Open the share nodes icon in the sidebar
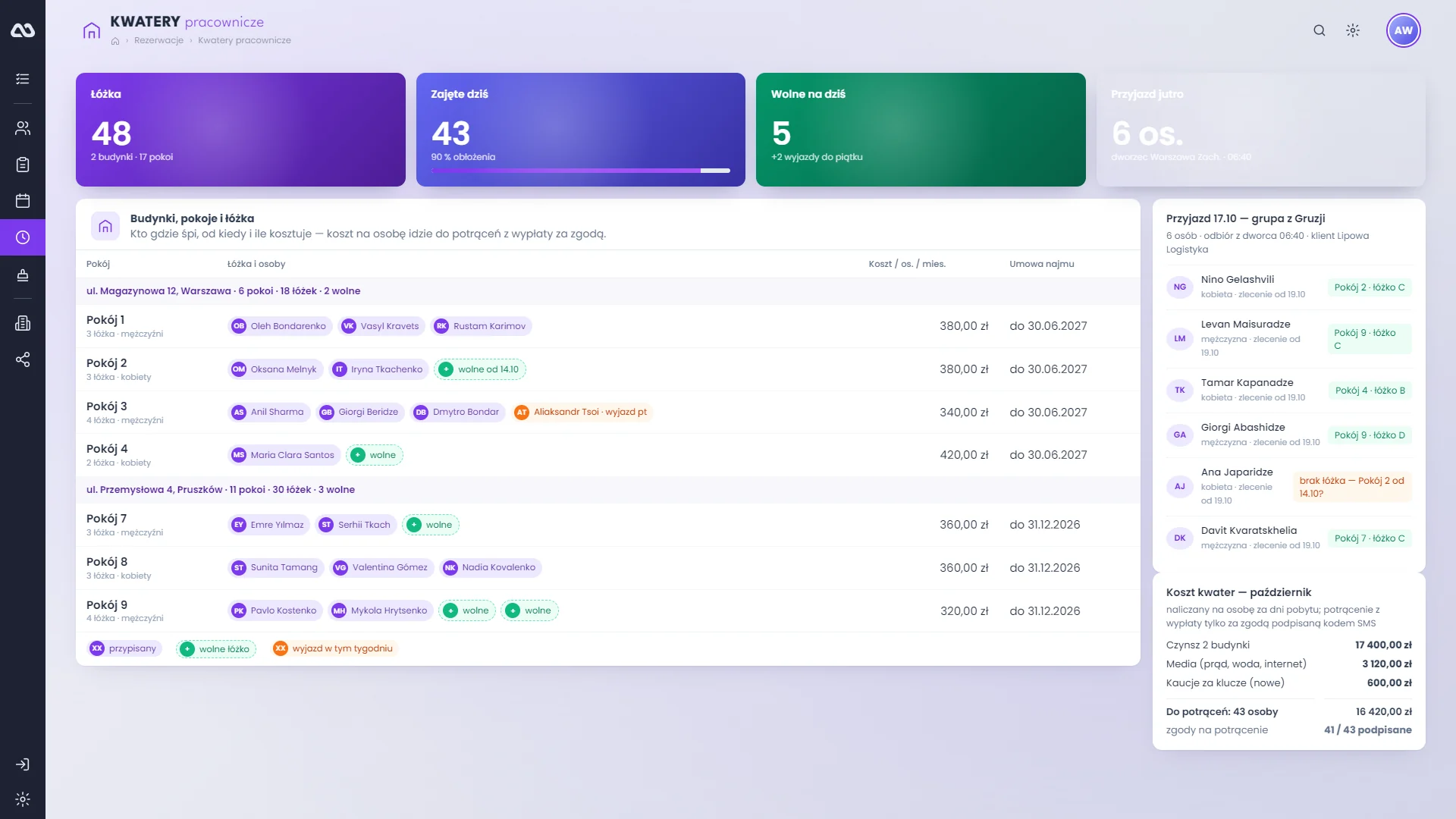 [23, 359]
